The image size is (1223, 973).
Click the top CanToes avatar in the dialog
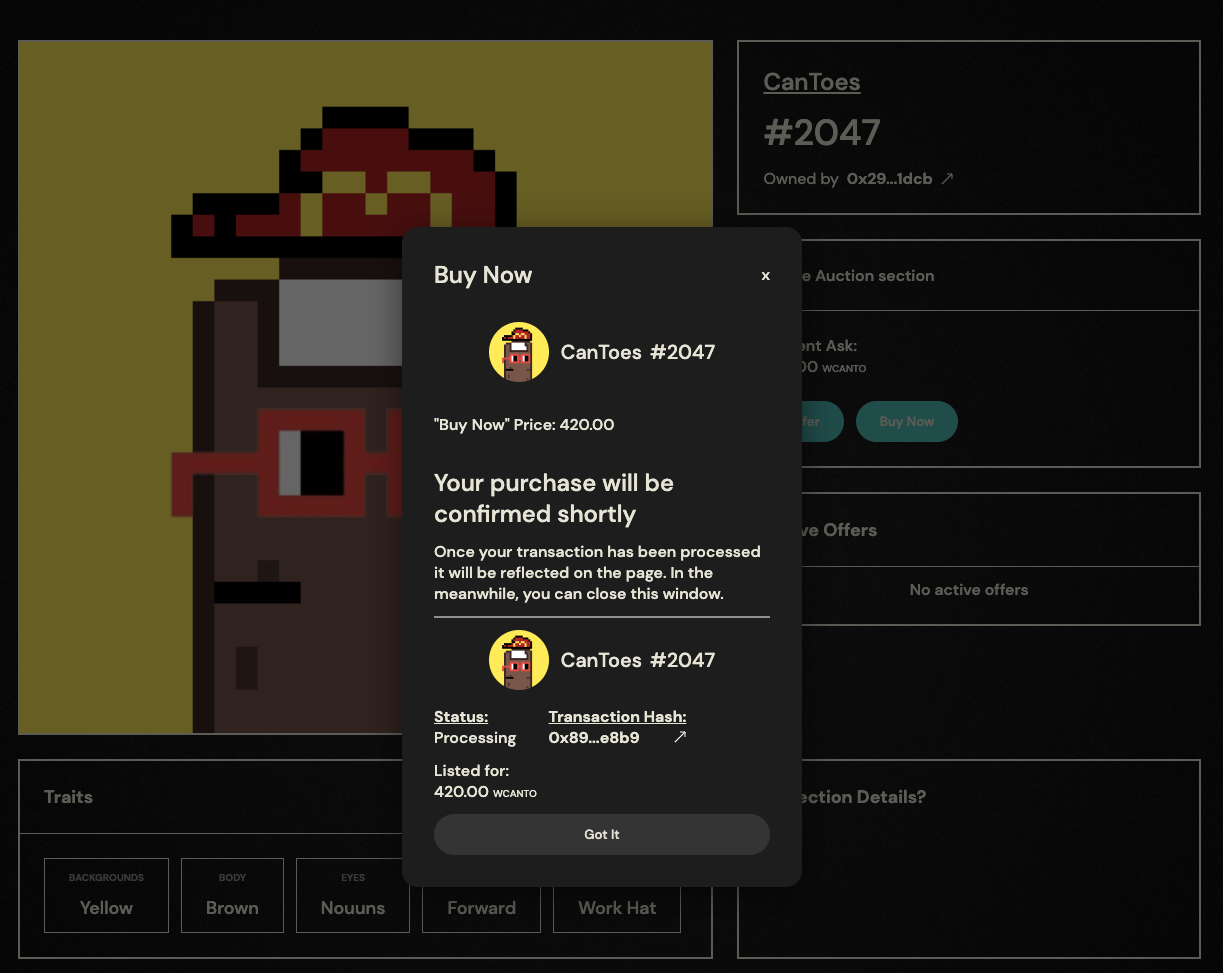[518, 352]
